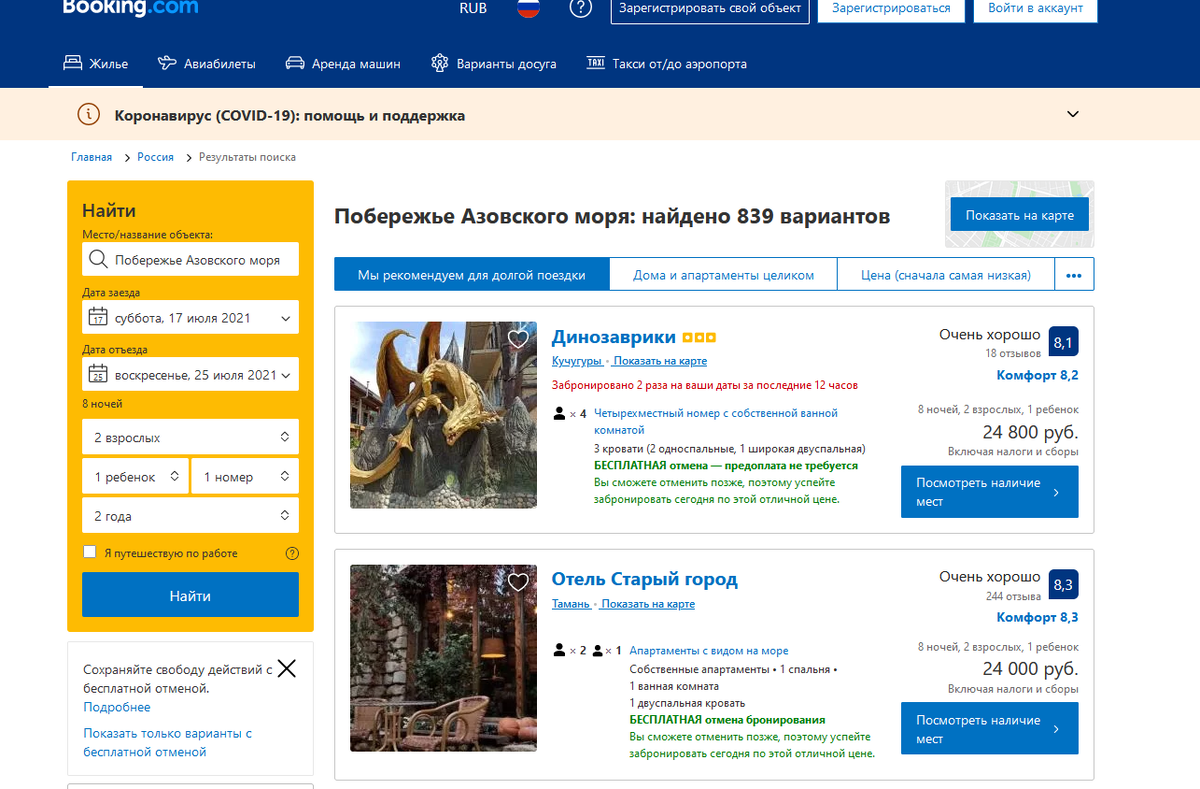Open Четырехместный номер room link
Image resolution: width=1200 pixels, height=789 pixels.
click(x=716, y=421)
